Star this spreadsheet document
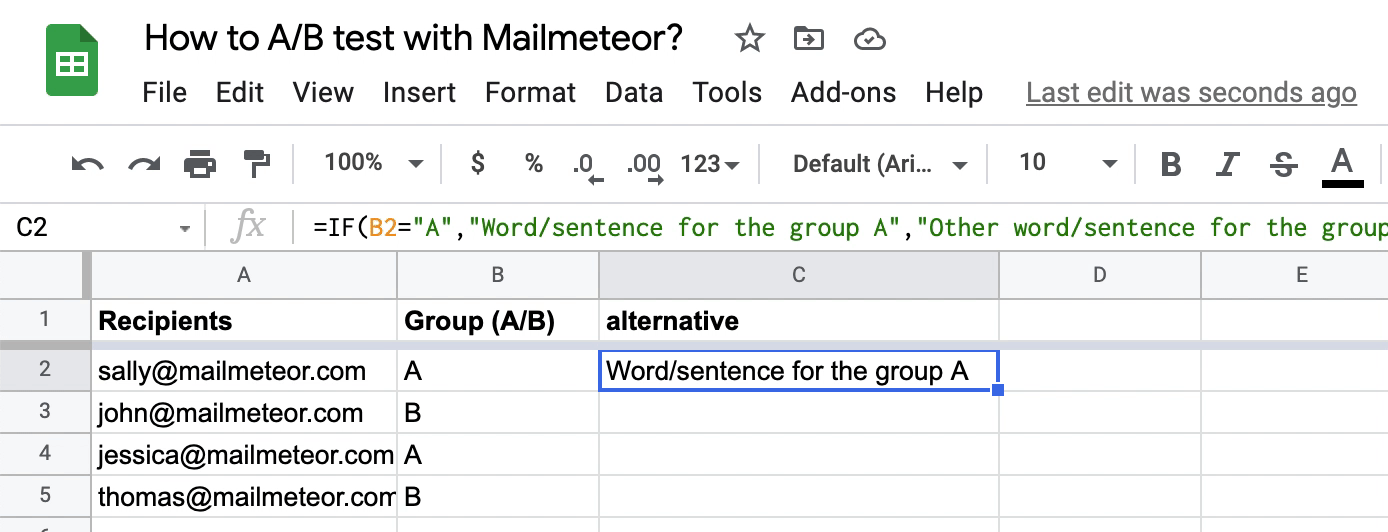The height and width of the screenshot is (532, 1388). tap(749, 39)
